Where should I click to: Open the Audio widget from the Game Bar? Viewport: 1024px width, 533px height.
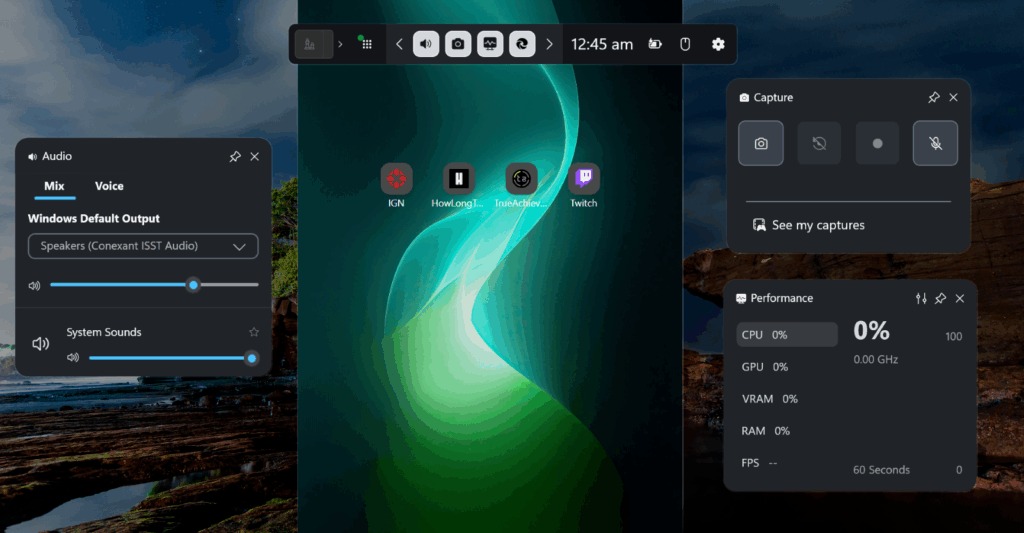426,44
